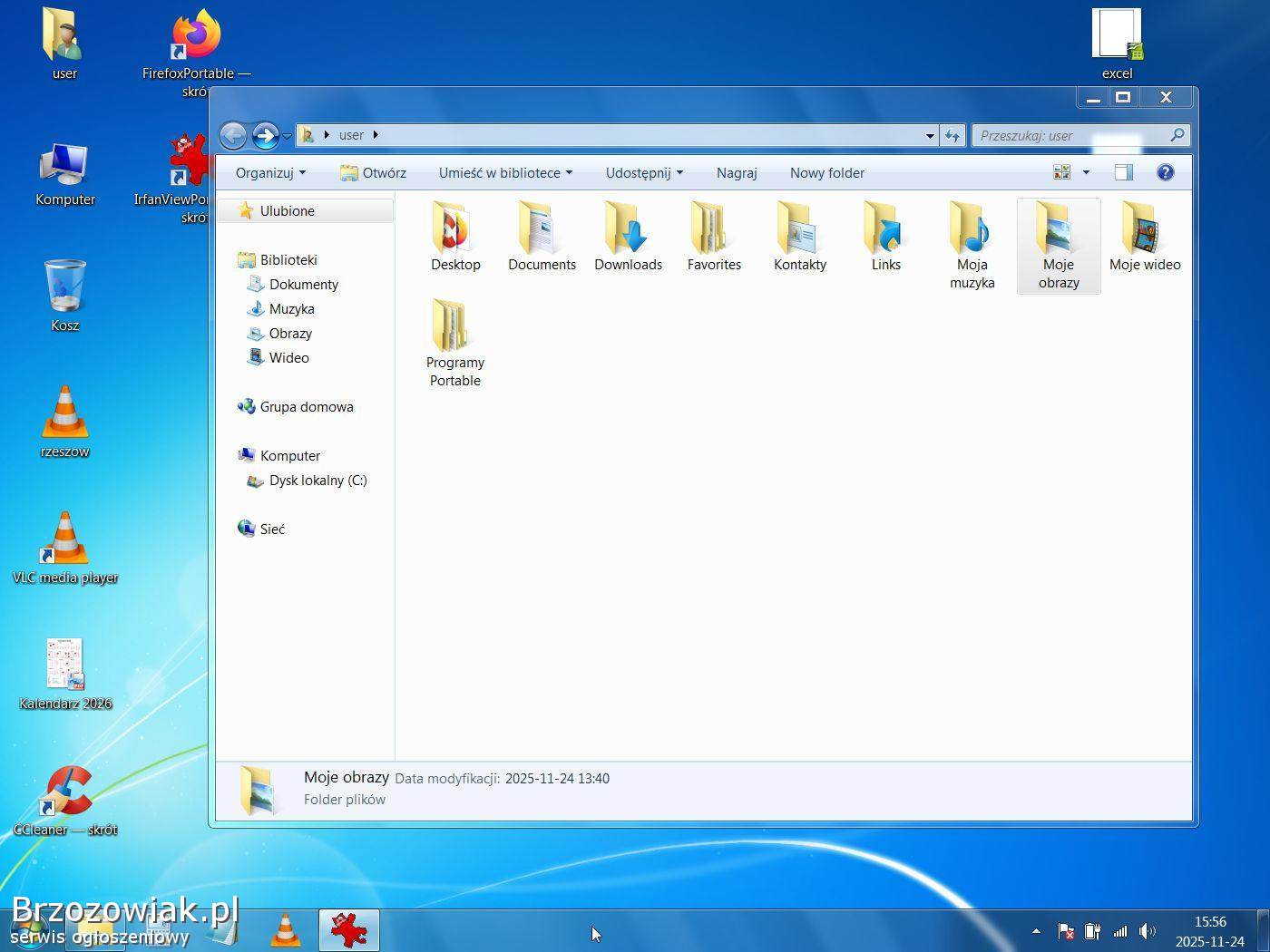This screenshot has height=952, width=1270.
Task: Click the Nowy folder button
Action: click(x=826, y=172)
